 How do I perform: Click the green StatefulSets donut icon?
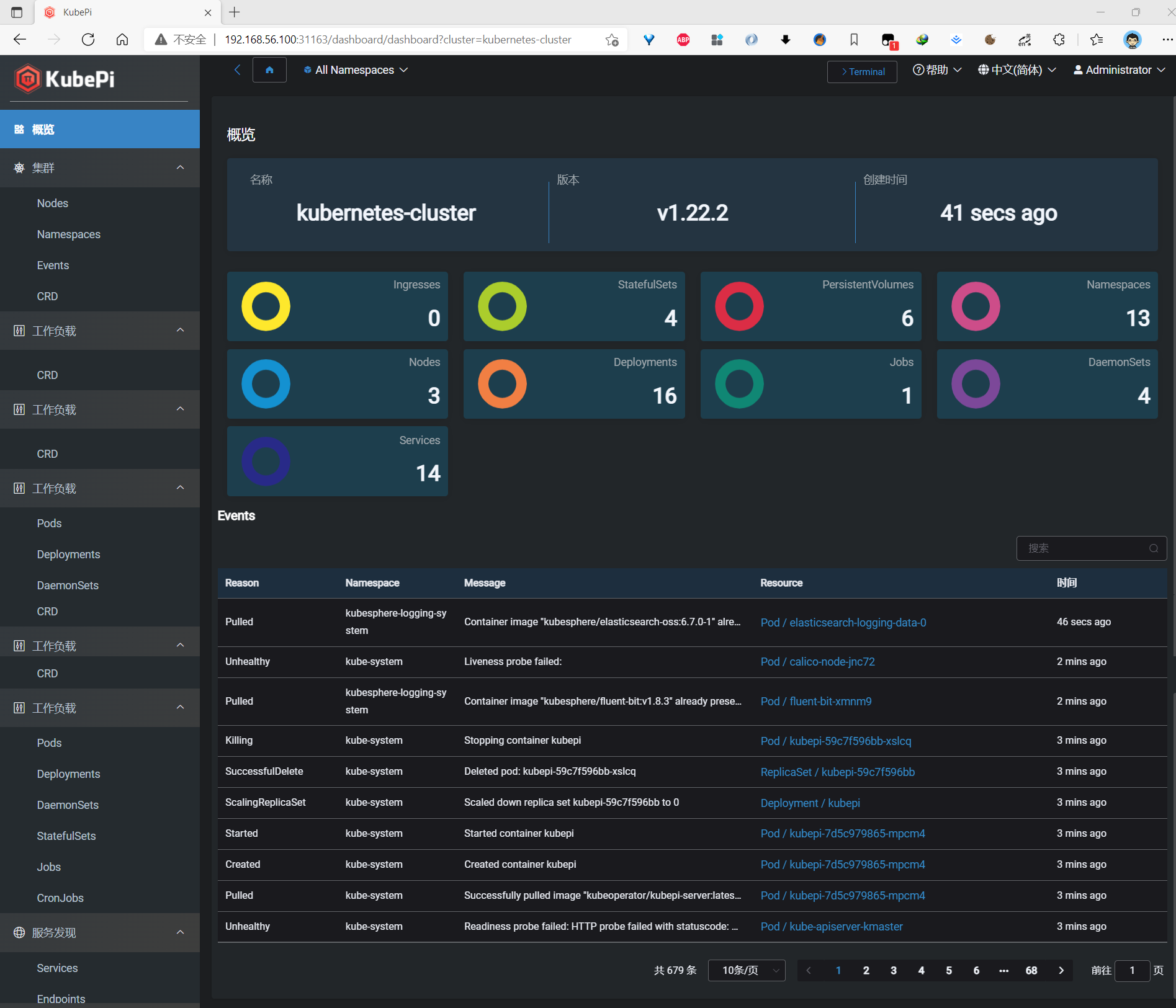tap(502, 306)
